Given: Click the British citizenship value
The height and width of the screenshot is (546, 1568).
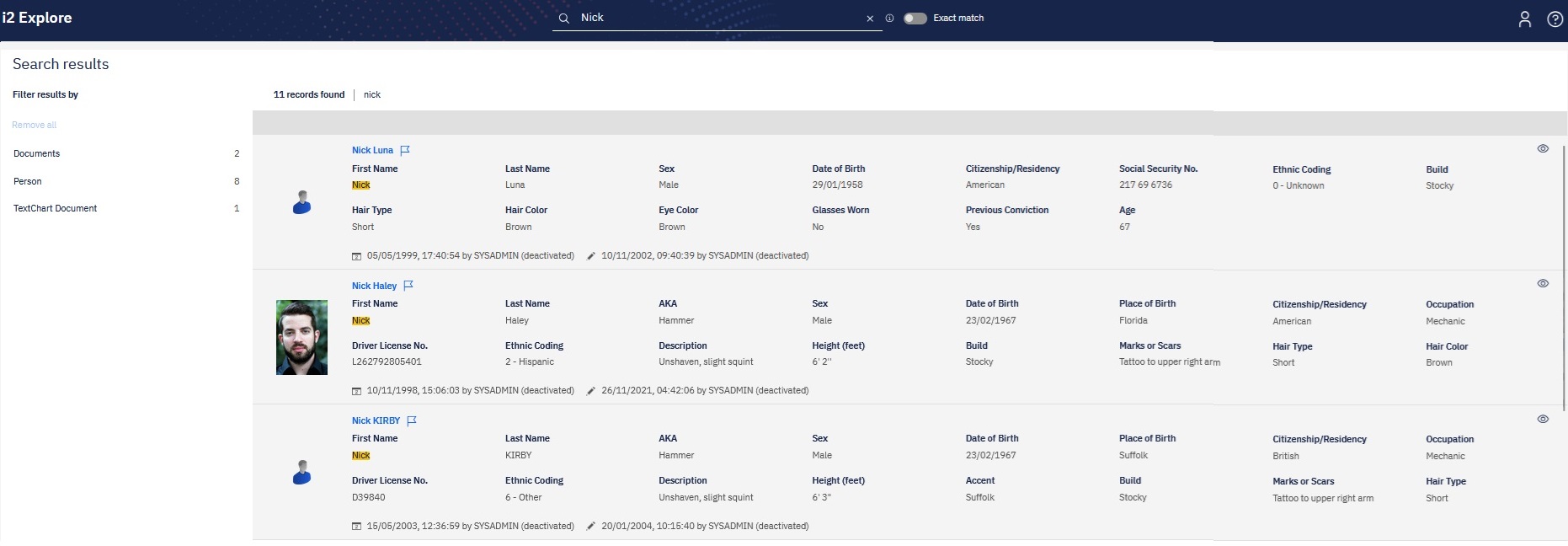Looking at the screenshot, I should [1286, 456].
